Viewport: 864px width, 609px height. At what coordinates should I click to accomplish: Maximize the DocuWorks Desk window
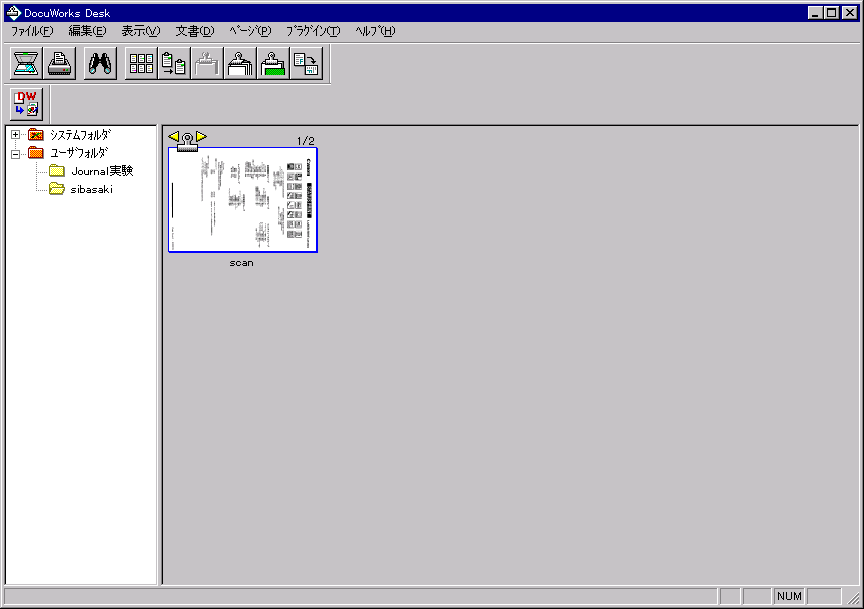point(831,13)
